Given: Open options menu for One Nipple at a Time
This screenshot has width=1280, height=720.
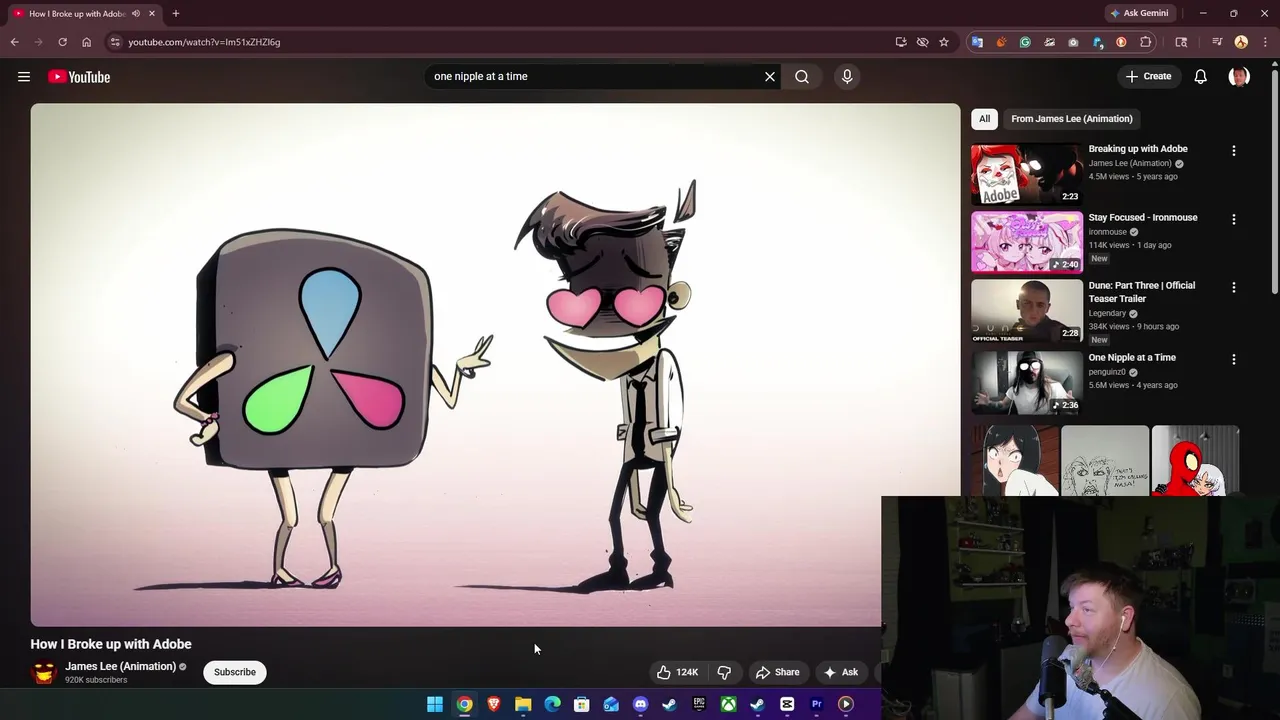Looking at the screenshot, I should pyautogui.click(x=1233, y=359).
